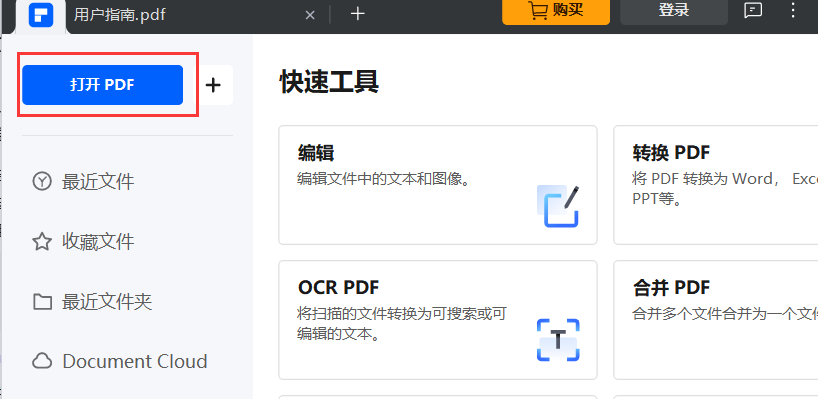Close the 用户指南.pdf tab
The width and height of the screenshot is (818, 399).
(310, 15)
